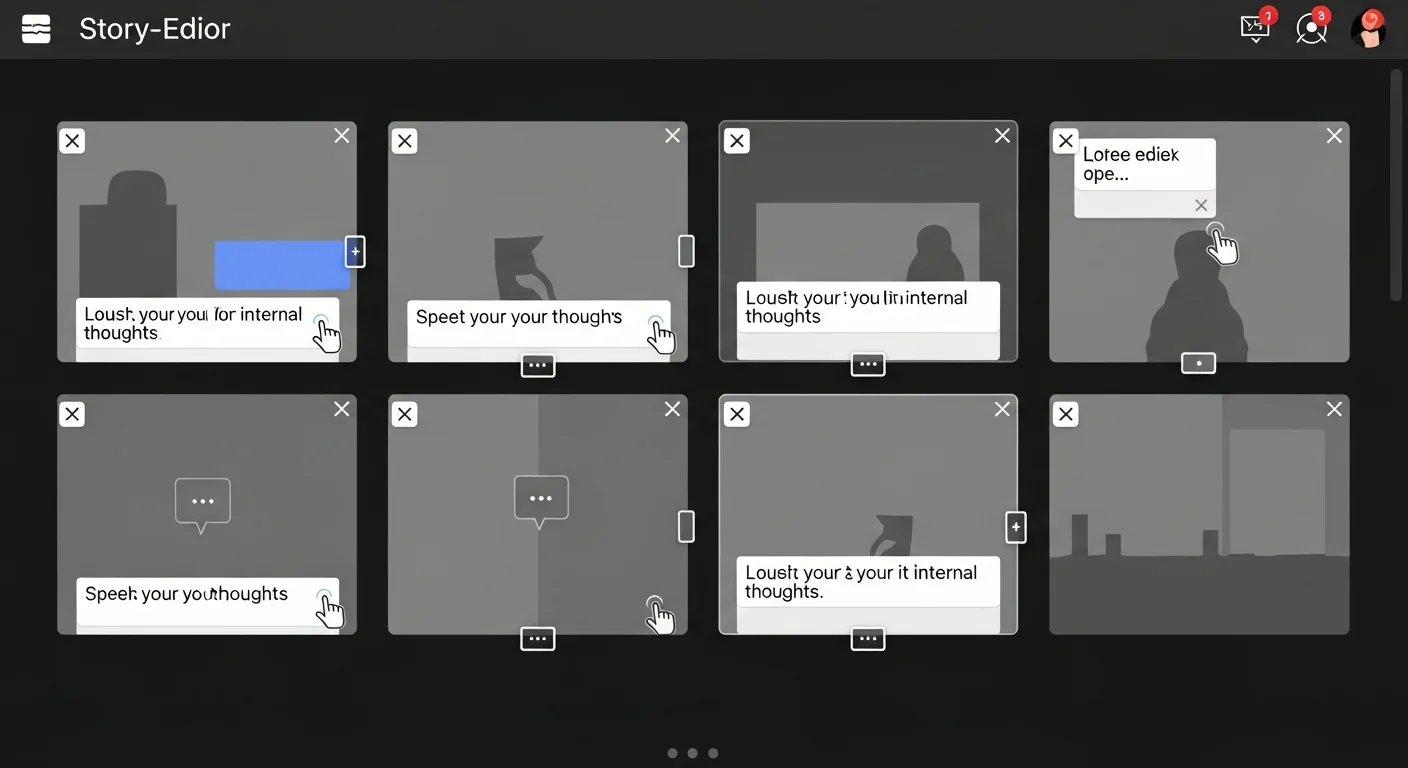Close the 'you lin internal thoughts' panel
1408x768 pixels.
pos(1002,135)
